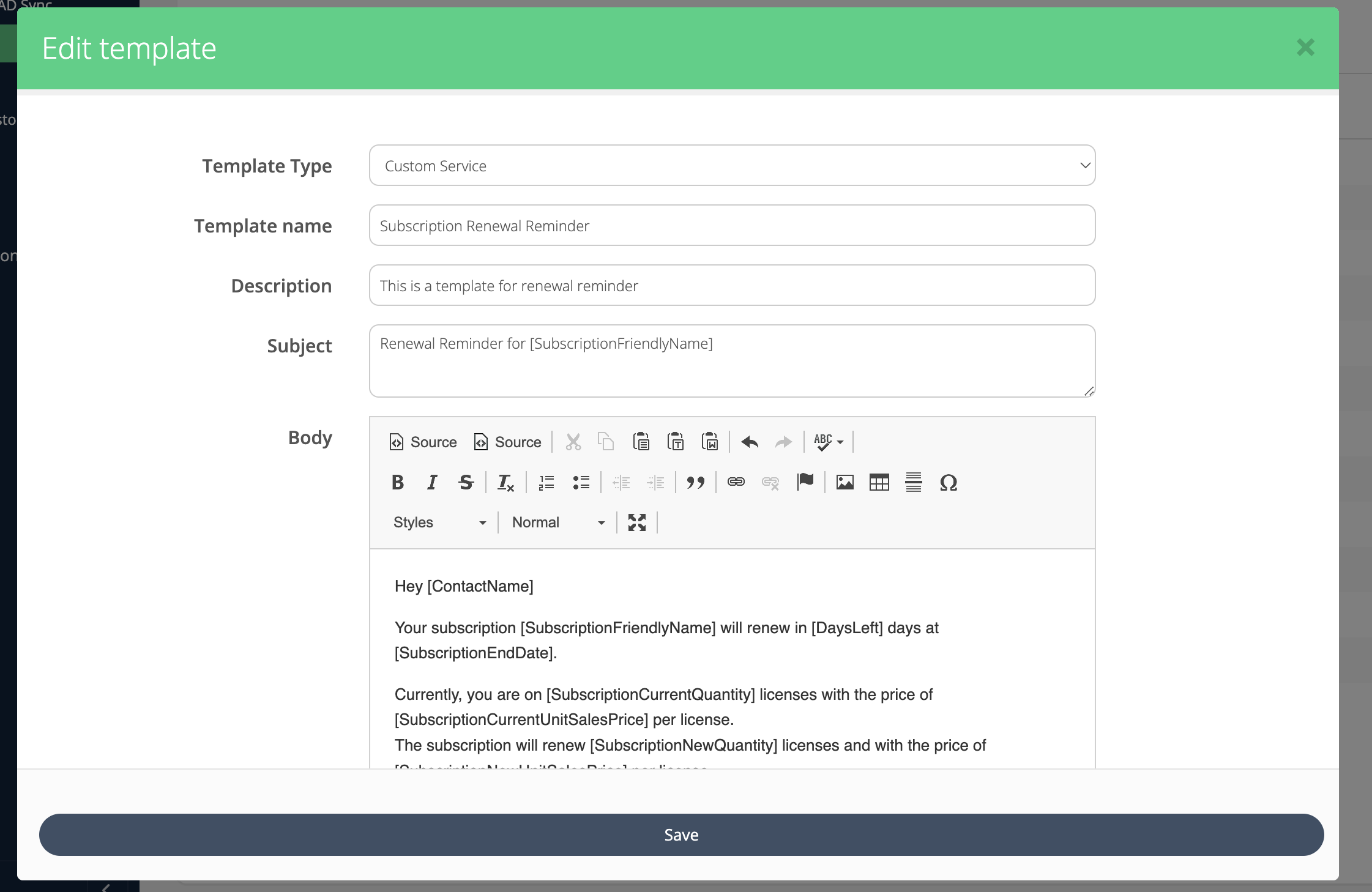This screenshot has width=1372, height=892.
Task: Apply italic formatting
Action: [432, 483]
